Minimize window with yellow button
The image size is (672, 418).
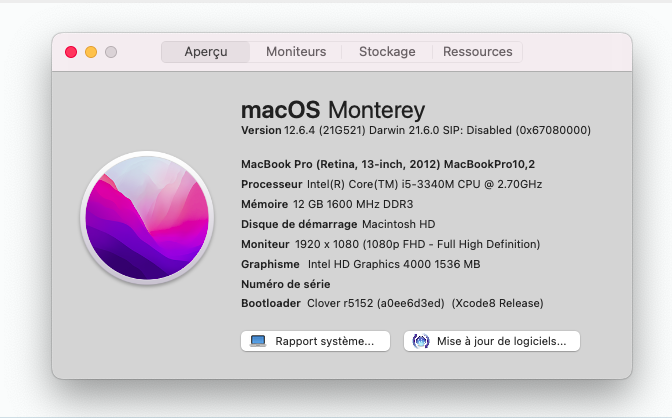91,52
